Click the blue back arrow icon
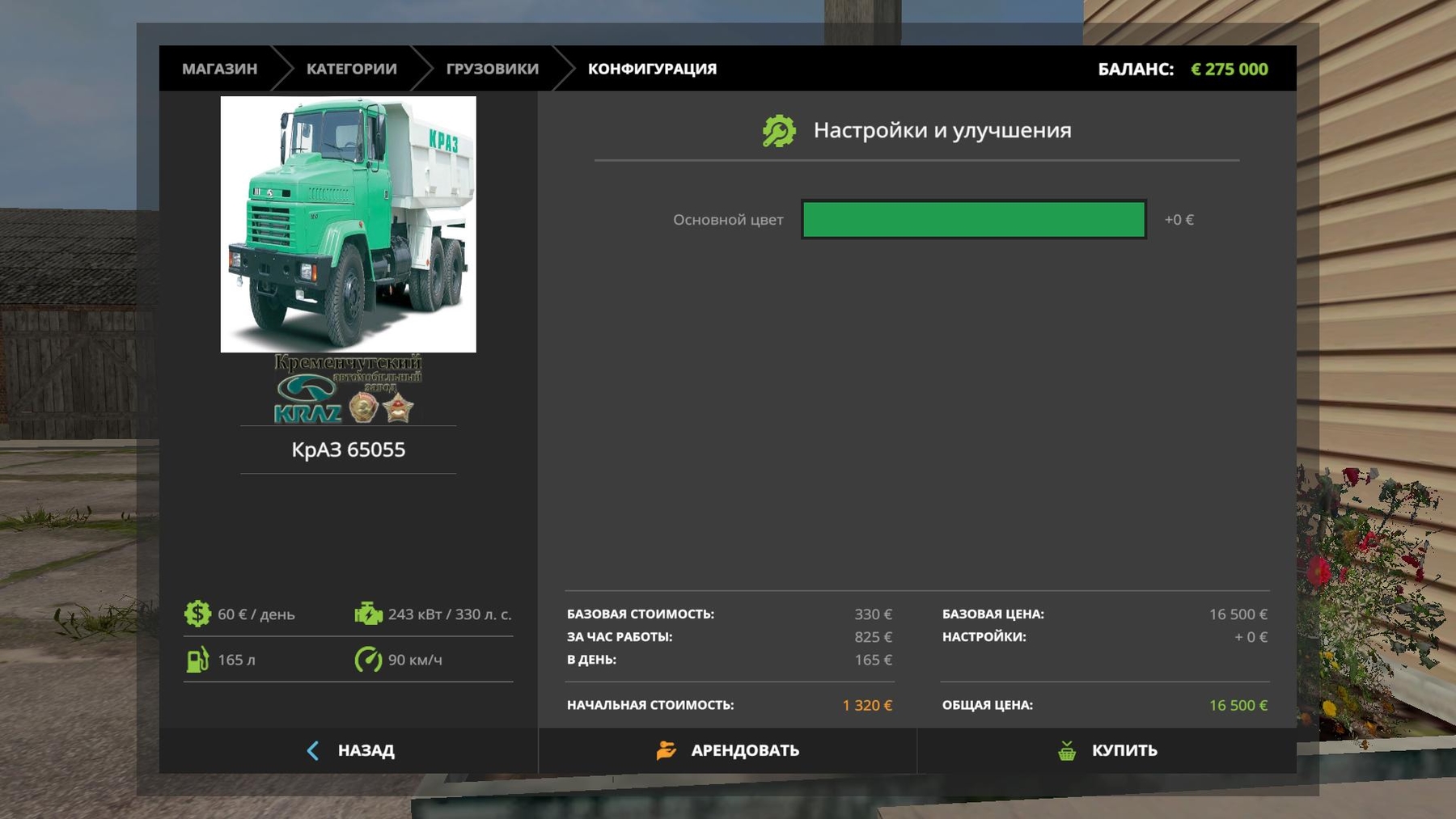Image resolution: width=1456 pixels, height=819 pixels. click(x=313, y=750)
